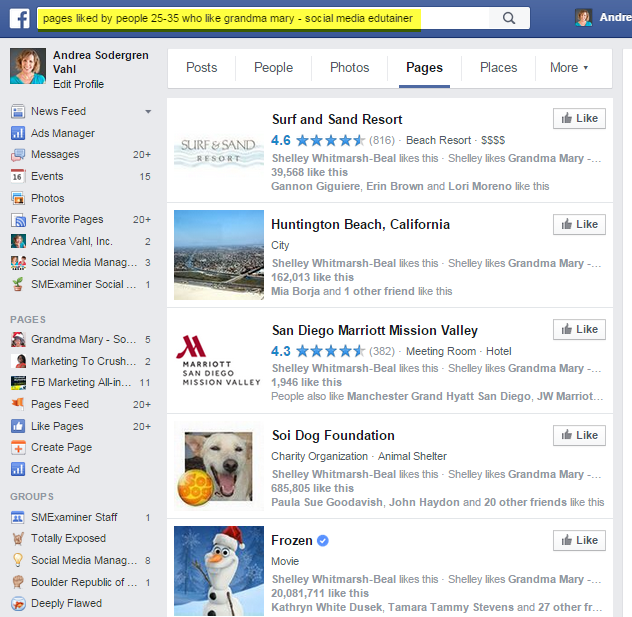Image resolution: width=632 pixels, height=617 pixels.
Task: Like San Diego Marriott Mission Valley
Action: pyautogui.click(x=579, y=330)
